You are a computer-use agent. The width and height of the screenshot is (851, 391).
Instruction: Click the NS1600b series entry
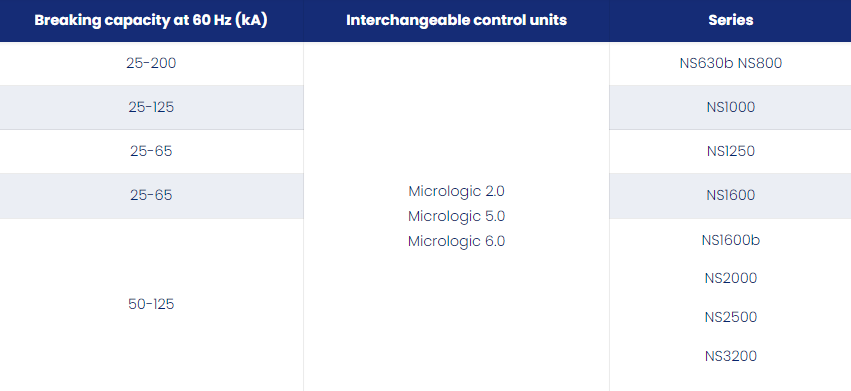[x=731, y=240]
